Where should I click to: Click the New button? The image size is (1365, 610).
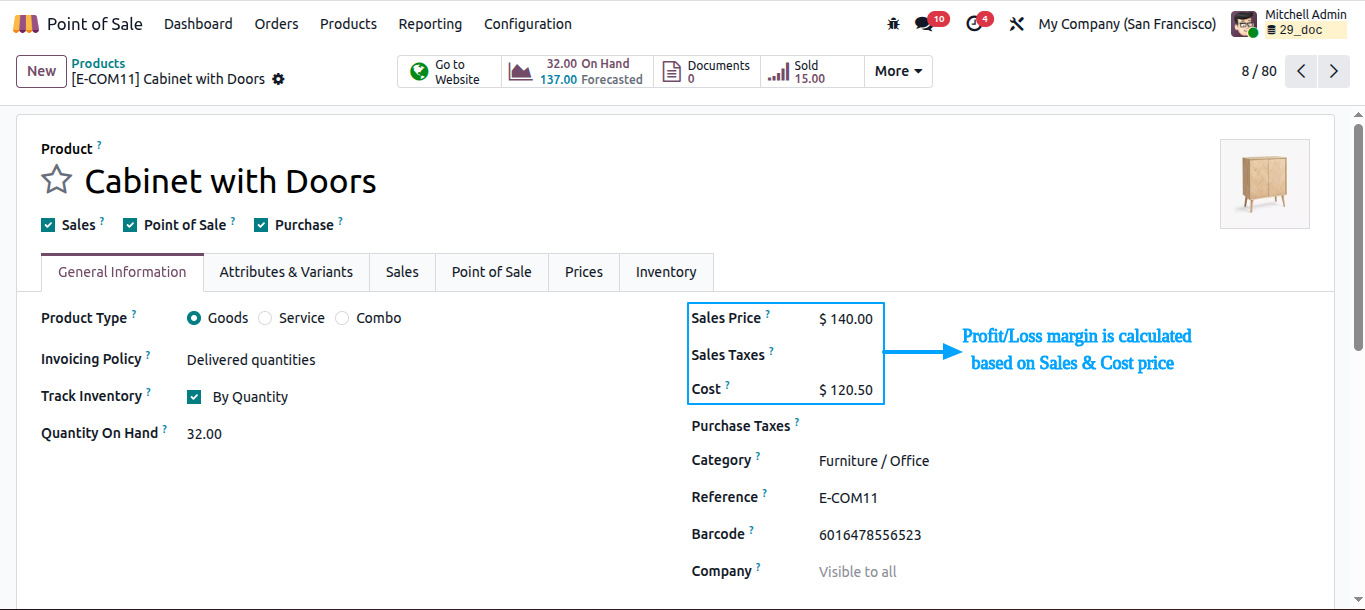(x=41, y=71)
